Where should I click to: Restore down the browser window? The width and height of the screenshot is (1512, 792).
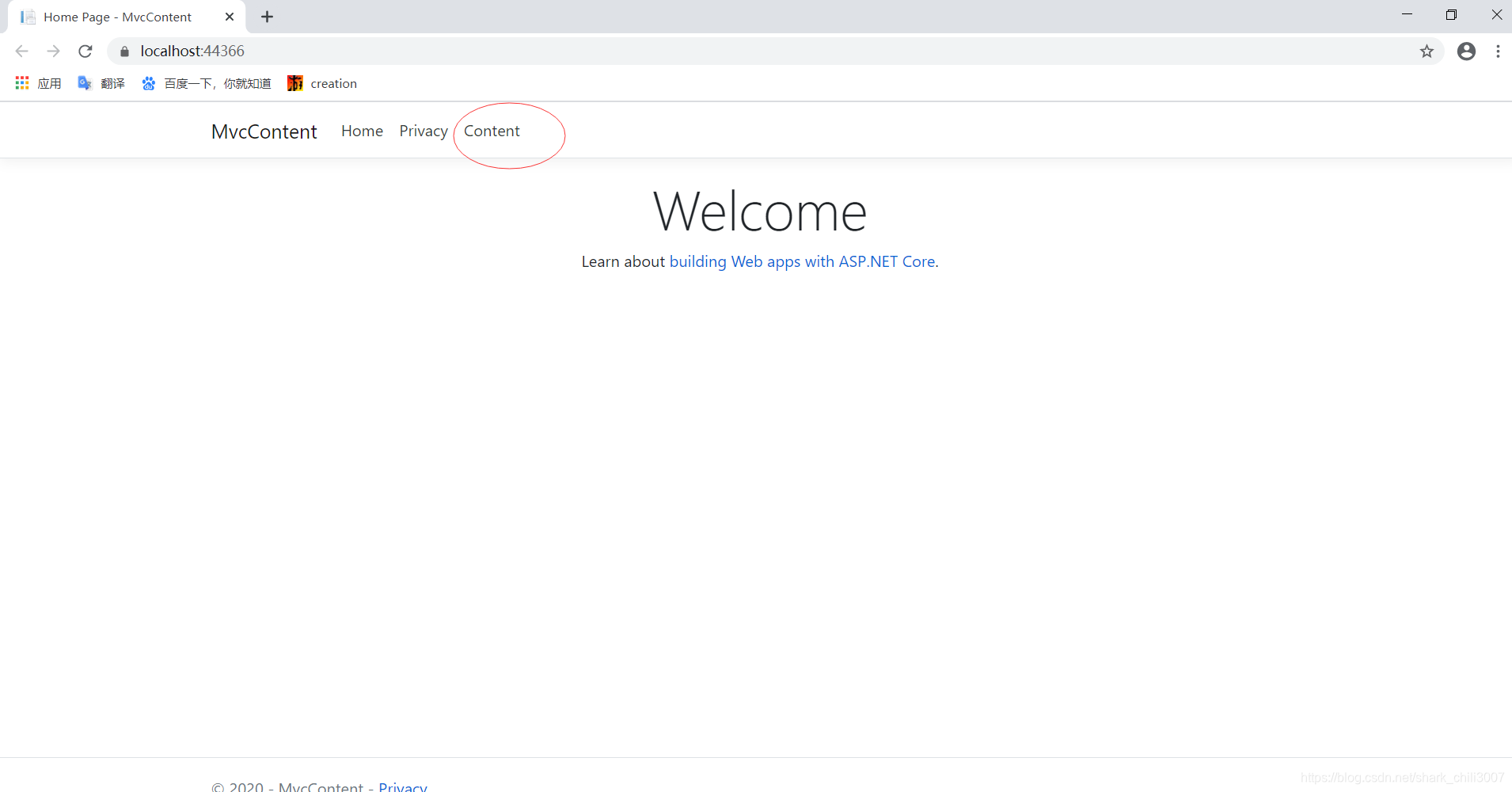[x=1451, y=14]
